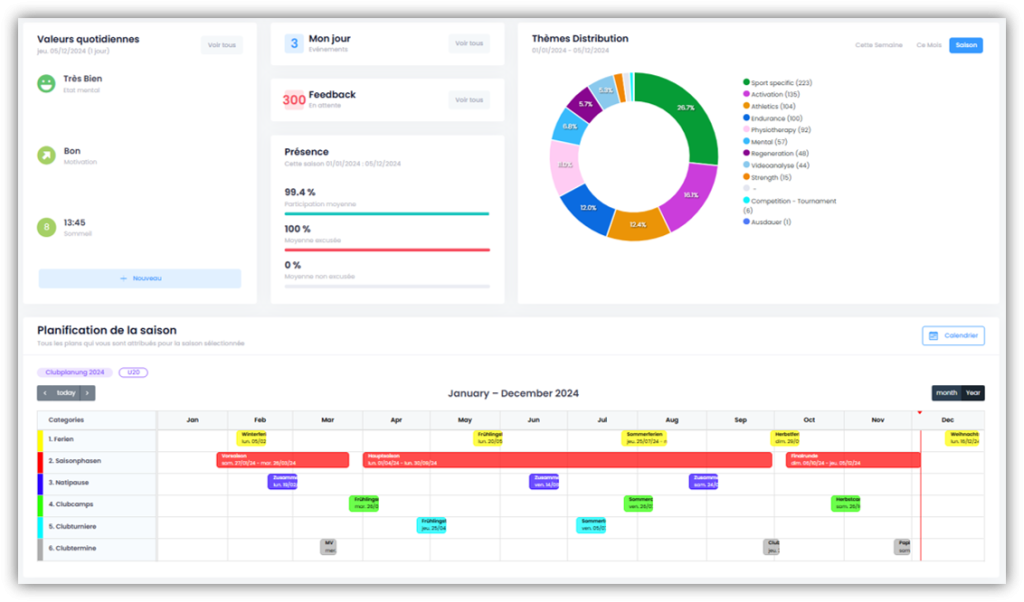Go to previous period with left arrow
This screenshot has height=602, width=1024.
point(44,393)
